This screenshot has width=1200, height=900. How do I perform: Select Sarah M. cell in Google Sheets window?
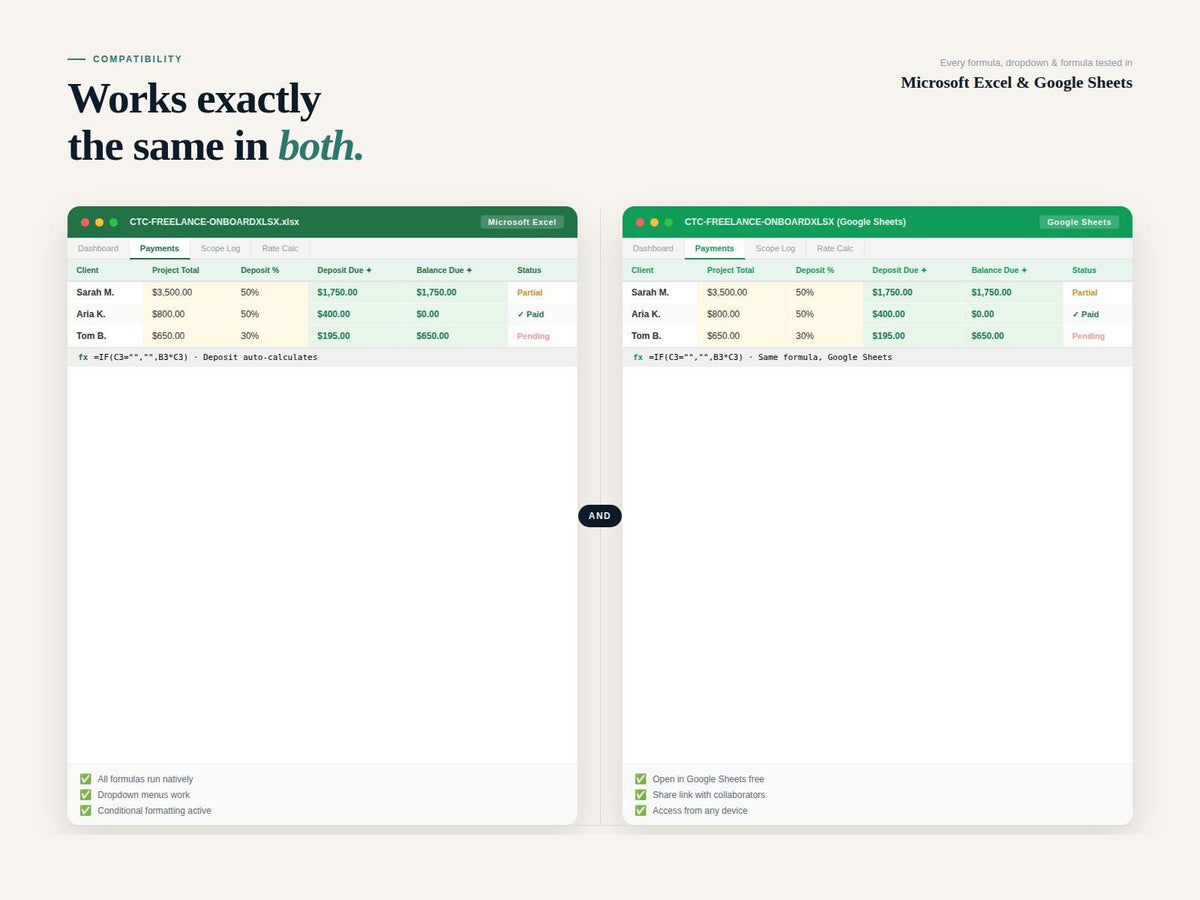pos(661,293)
